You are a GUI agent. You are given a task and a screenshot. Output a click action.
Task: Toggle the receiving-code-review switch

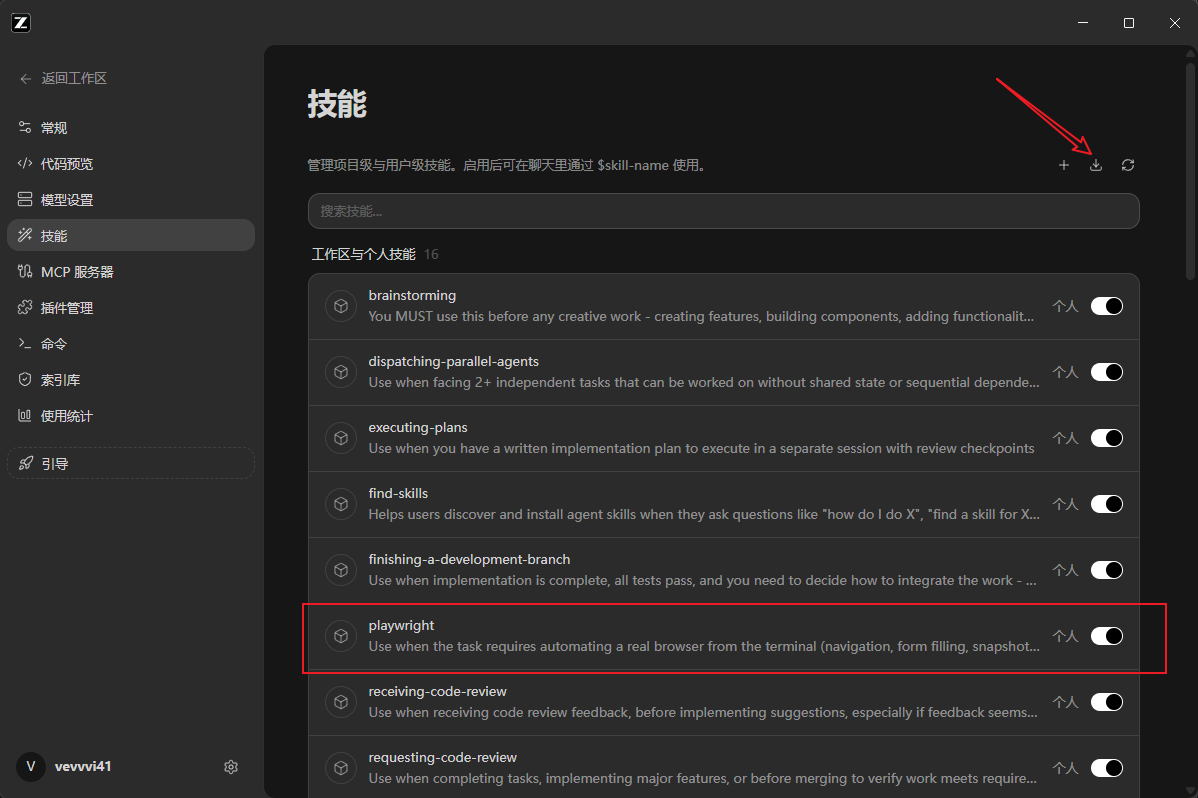coord(1106,702)
